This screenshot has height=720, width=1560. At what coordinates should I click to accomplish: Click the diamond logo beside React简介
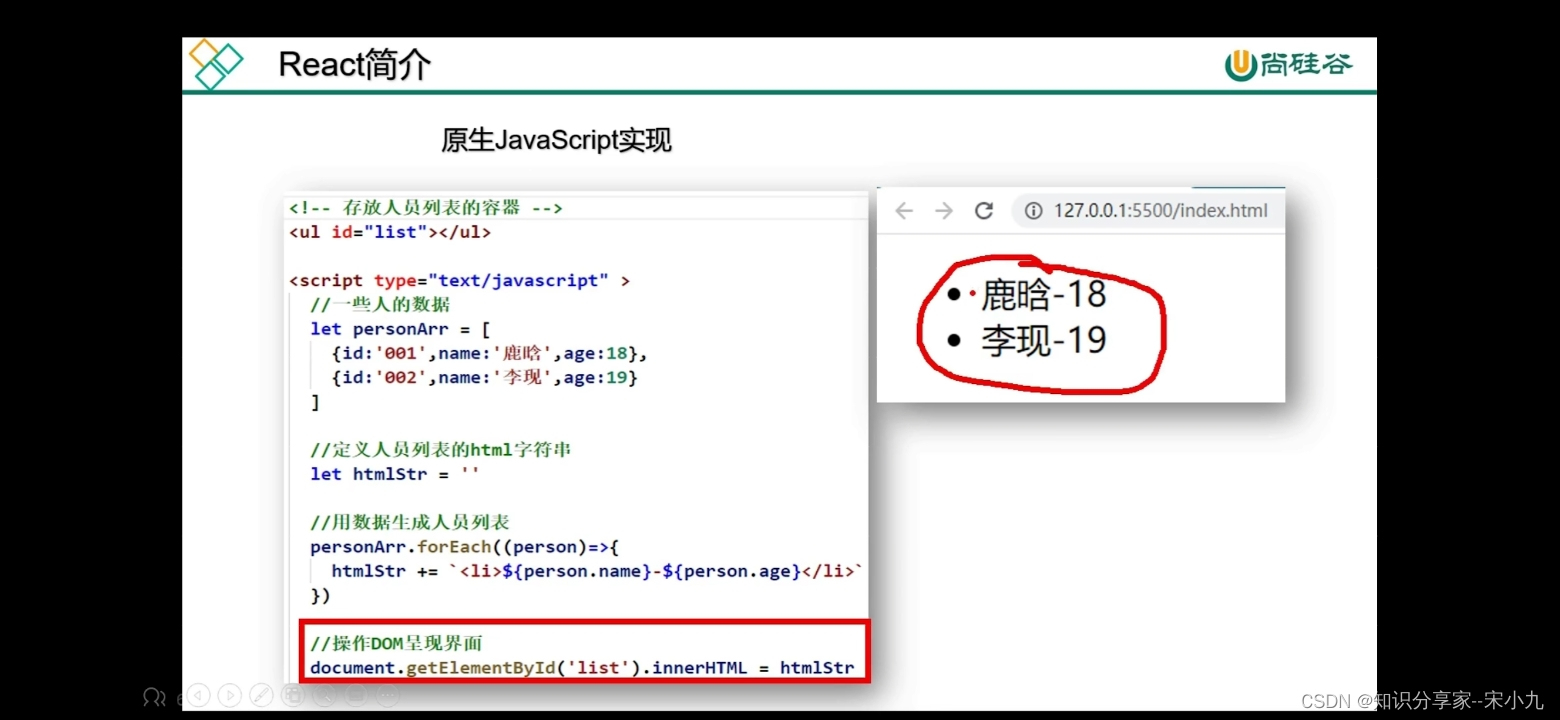[x=216, y=63]
